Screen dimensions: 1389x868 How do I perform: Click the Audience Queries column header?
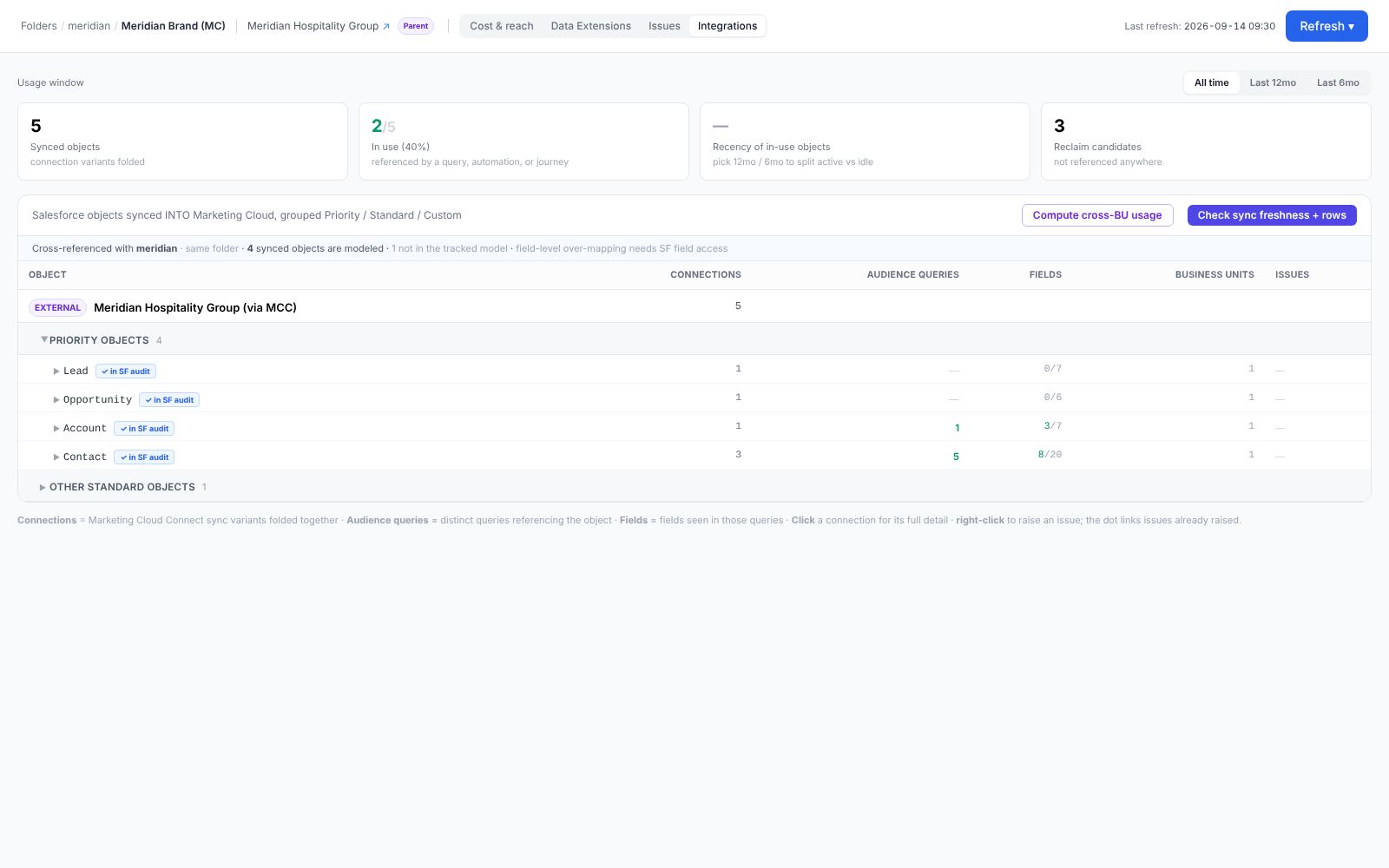pyautogui.click(x=912, y=274)
